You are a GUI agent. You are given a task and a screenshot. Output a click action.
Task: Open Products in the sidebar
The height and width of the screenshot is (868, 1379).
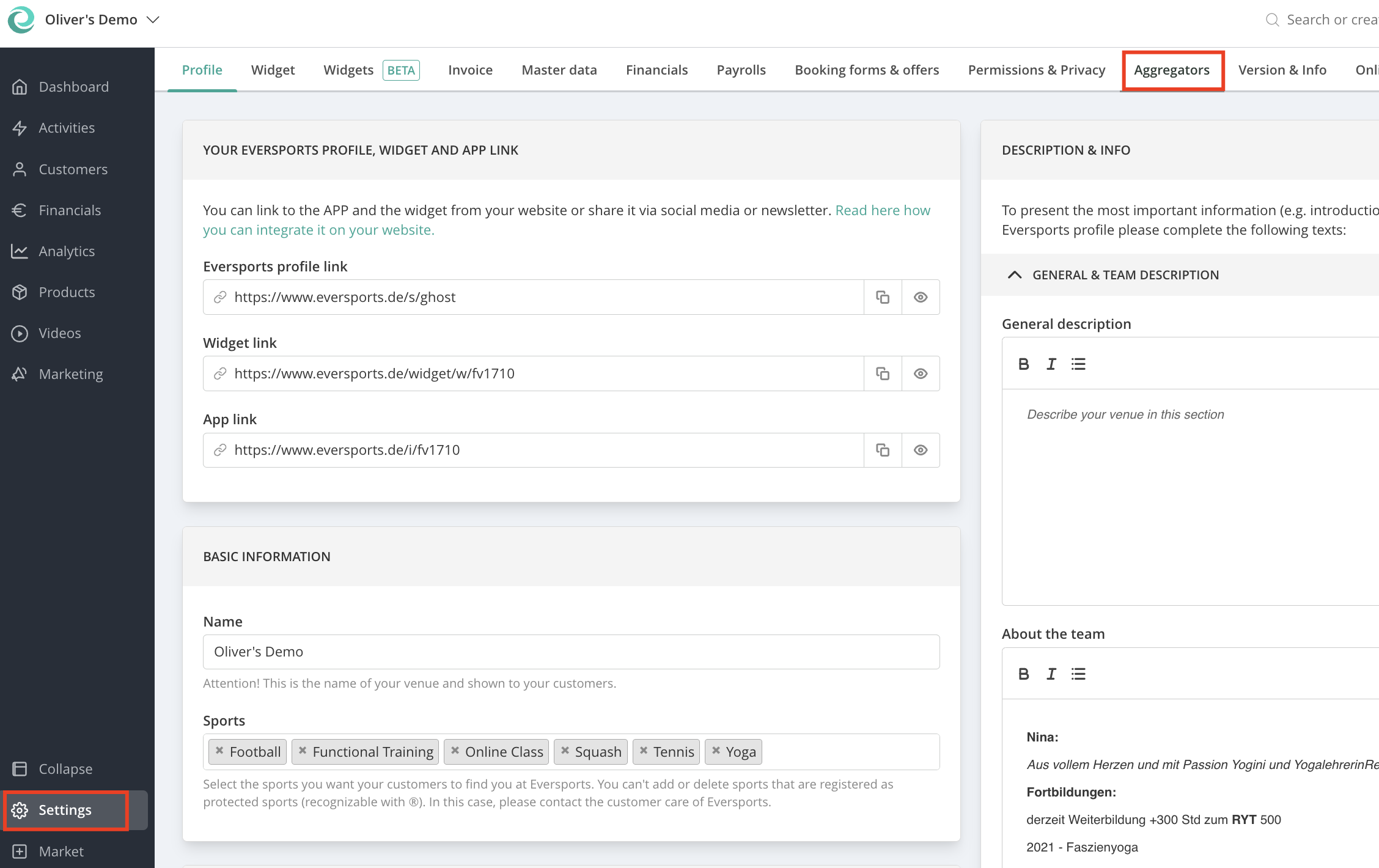click(67, 292)
